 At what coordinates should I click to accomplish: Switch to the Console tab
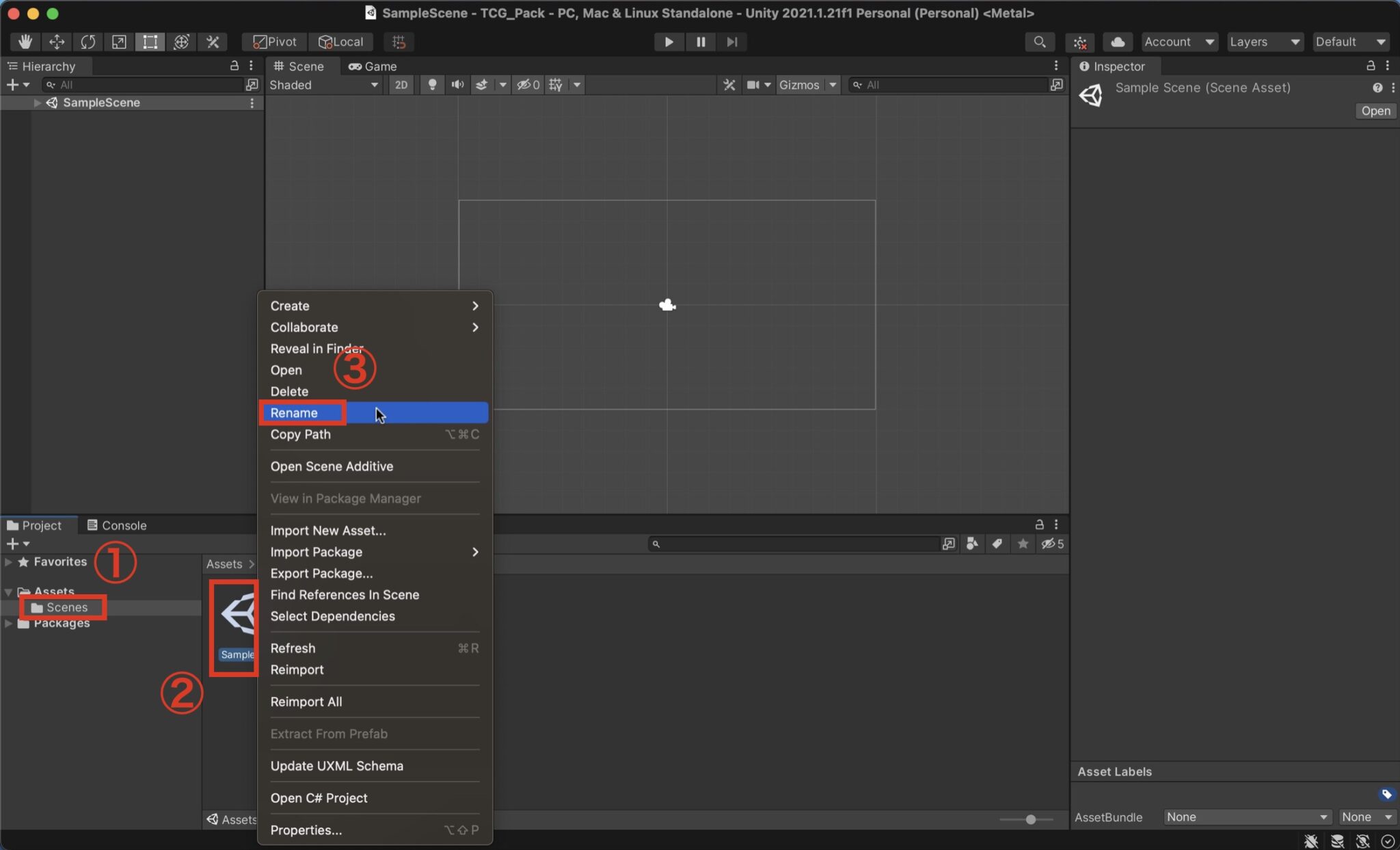coord(117,525)
